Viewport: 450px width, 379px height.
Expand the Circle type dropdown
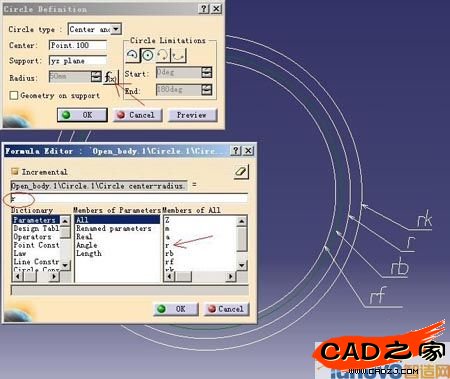tap(116, 29)
